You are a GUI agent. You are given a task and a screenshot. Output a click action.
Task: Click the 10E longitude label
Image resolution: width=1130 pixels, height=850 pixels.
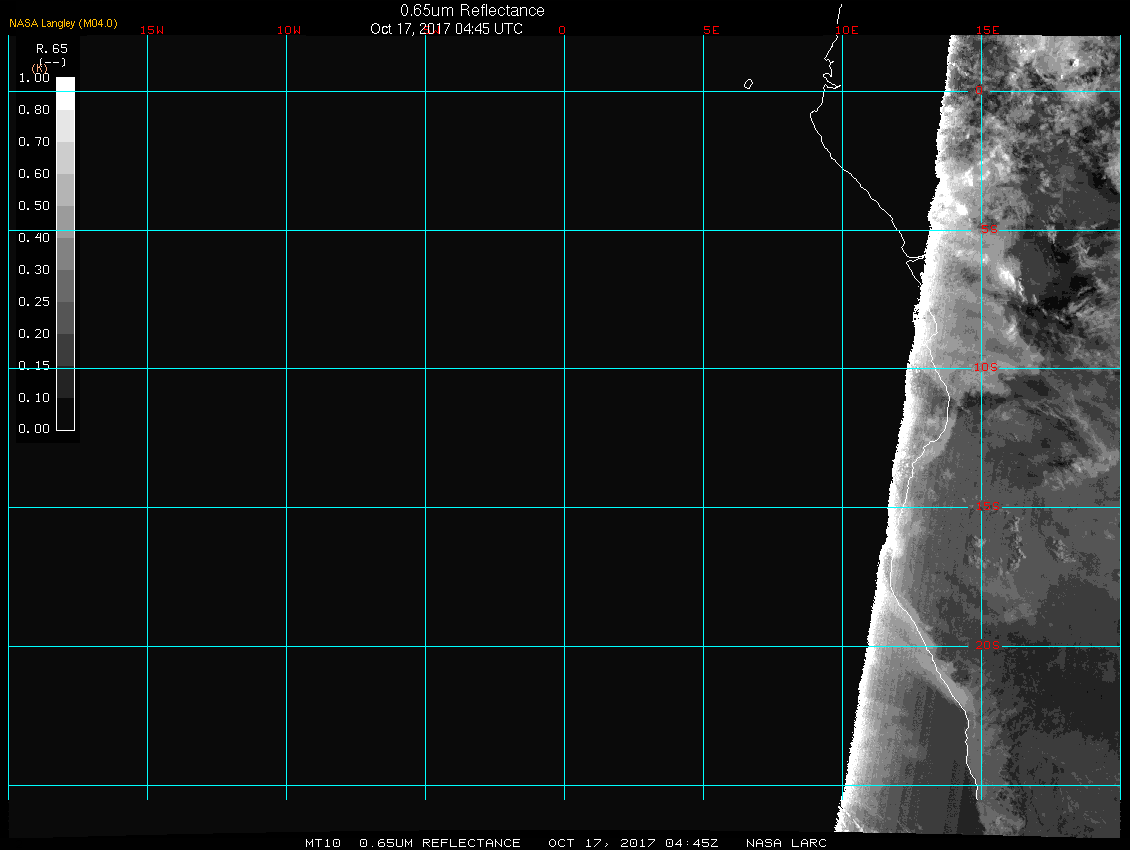click(x=847, y=30)
